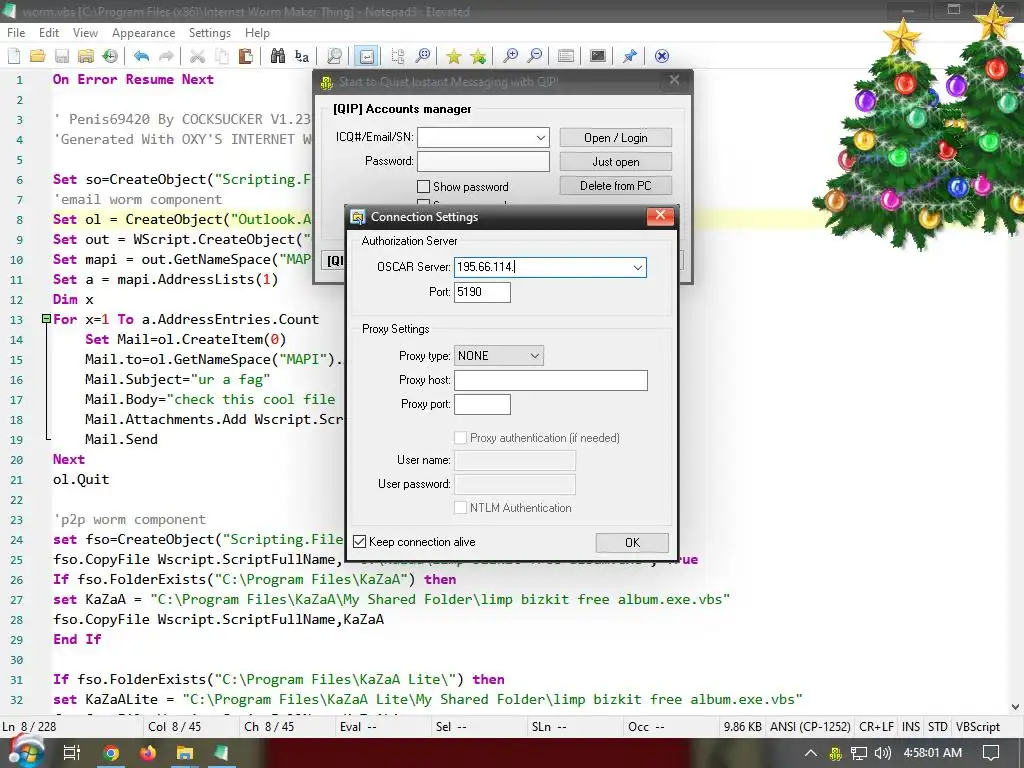This screenshot has width=1024, height=768.
Task: Click the ANSI (CP-1252) encoding selector
Action: point(810,727)
